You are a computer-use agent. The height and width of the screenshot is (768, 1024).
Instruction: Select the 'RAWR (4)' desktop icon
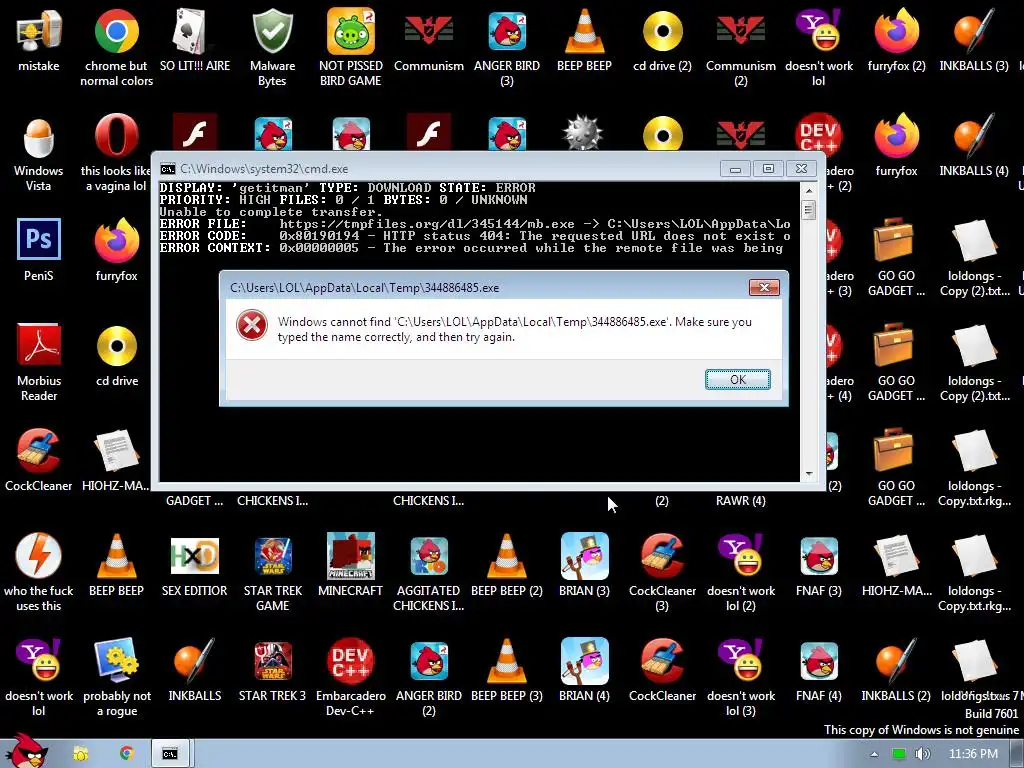741,500
